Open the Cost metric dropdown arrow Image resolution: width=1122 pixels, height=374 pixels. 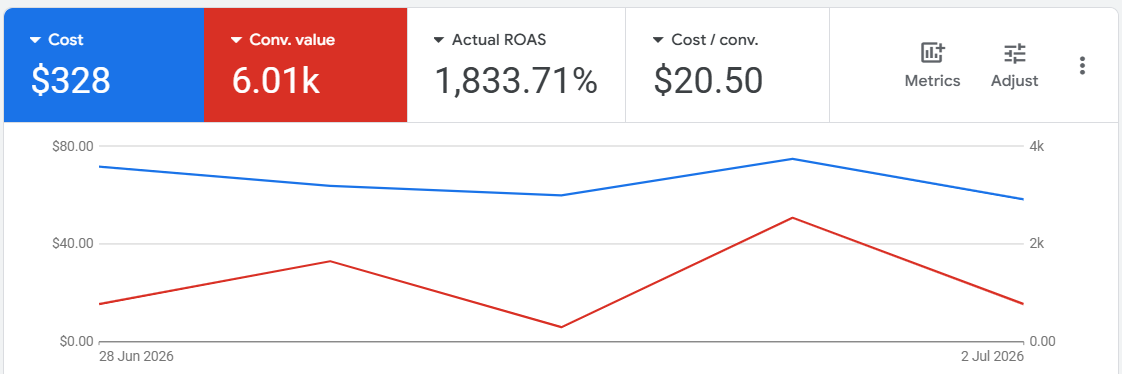(x=35, y=40)
